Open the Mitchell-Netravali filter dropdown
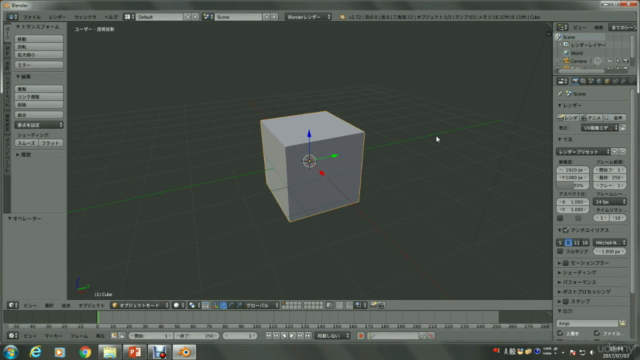Viewport: 640px width, 360px height. [610, 242]
